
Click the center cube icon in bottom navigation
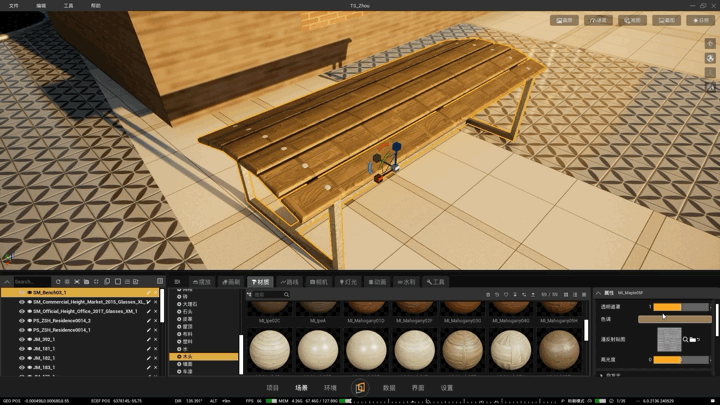coord(360,388)
